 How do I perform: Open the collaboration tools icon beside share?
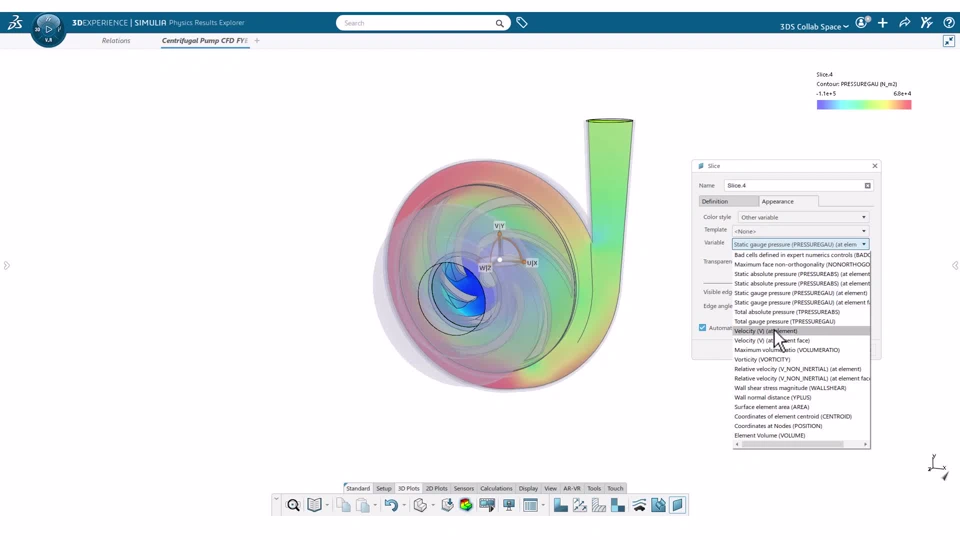tap(926, 23)
